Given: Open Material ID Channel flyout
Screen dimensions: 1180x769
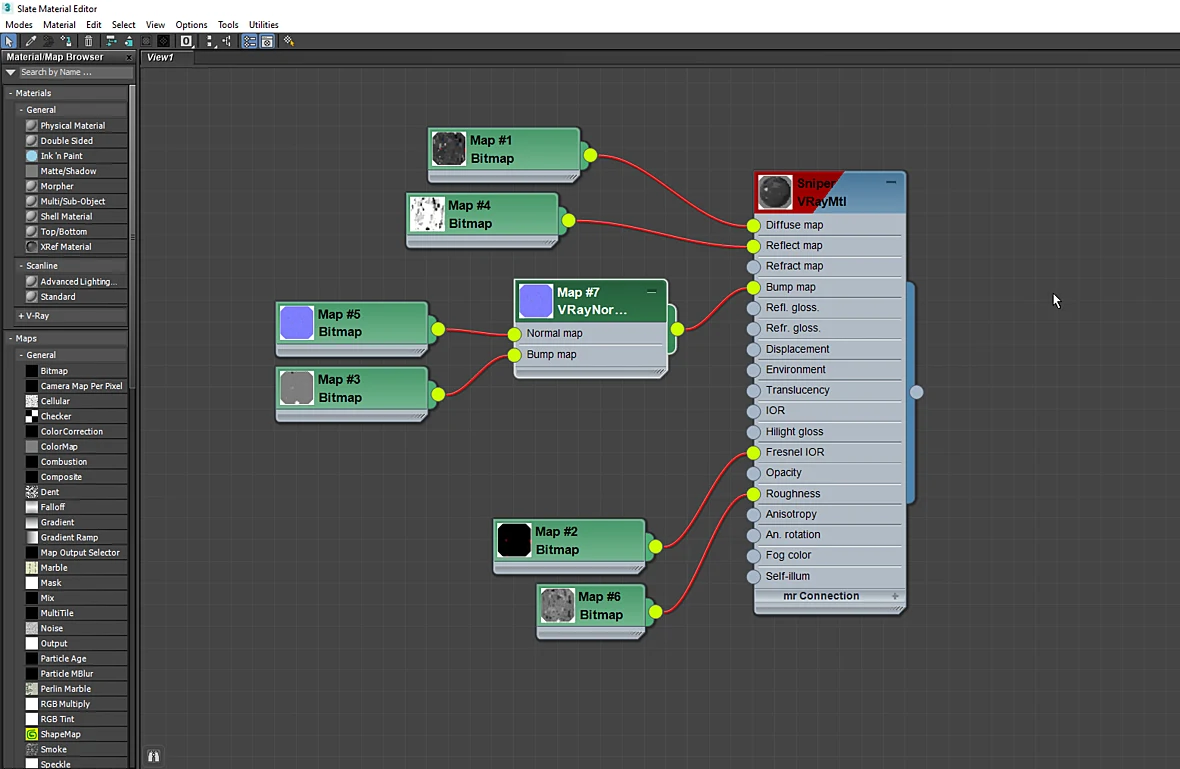Looking at the screenshot, I should click(187, 41).
